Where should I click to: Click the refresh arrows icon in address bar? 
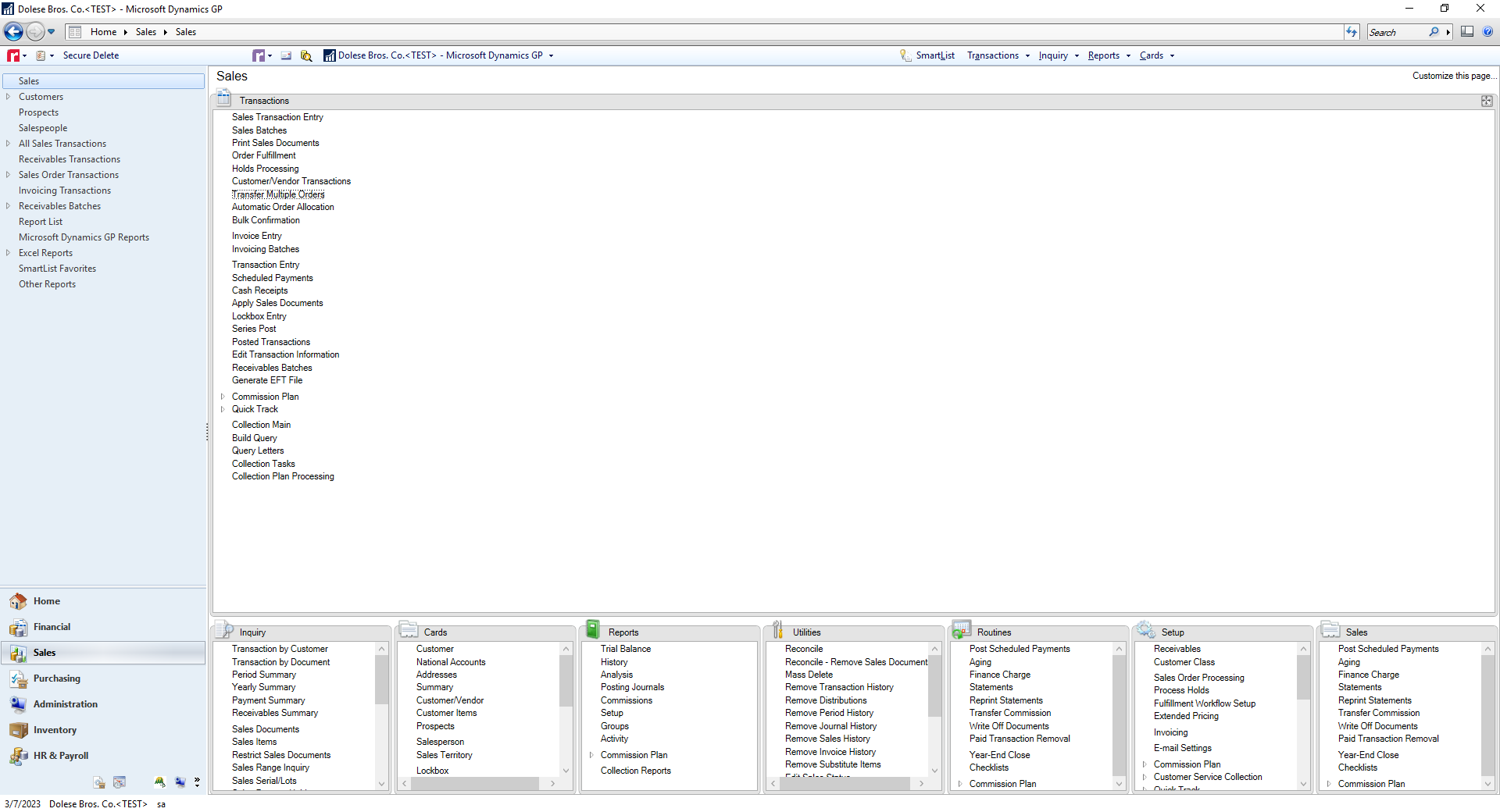(1352, 32)
